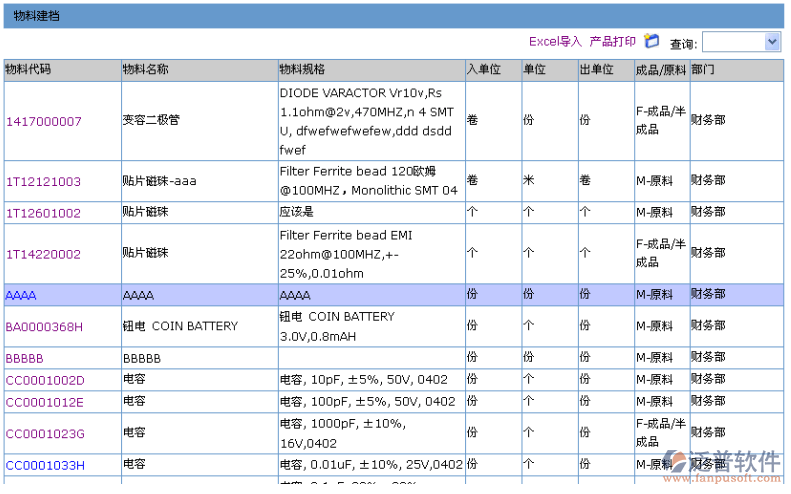Screen dimensions: 791x494
Task: Open material code CC0001033H
Action: coord(46,465)
